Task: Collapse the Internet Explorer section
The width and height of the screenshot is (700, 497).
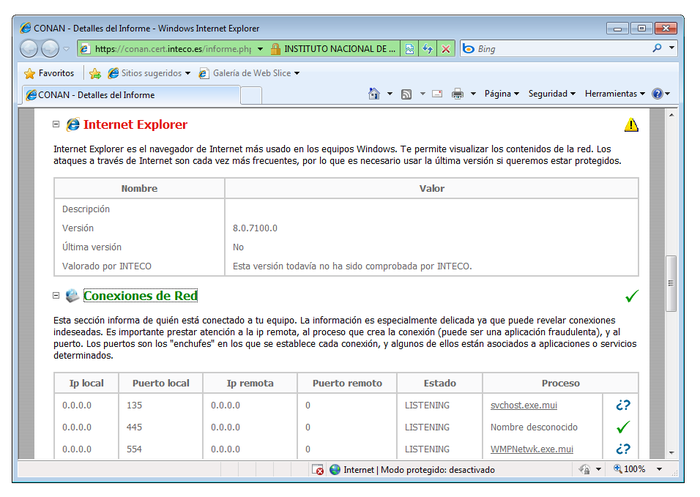Action: point(56,124)
